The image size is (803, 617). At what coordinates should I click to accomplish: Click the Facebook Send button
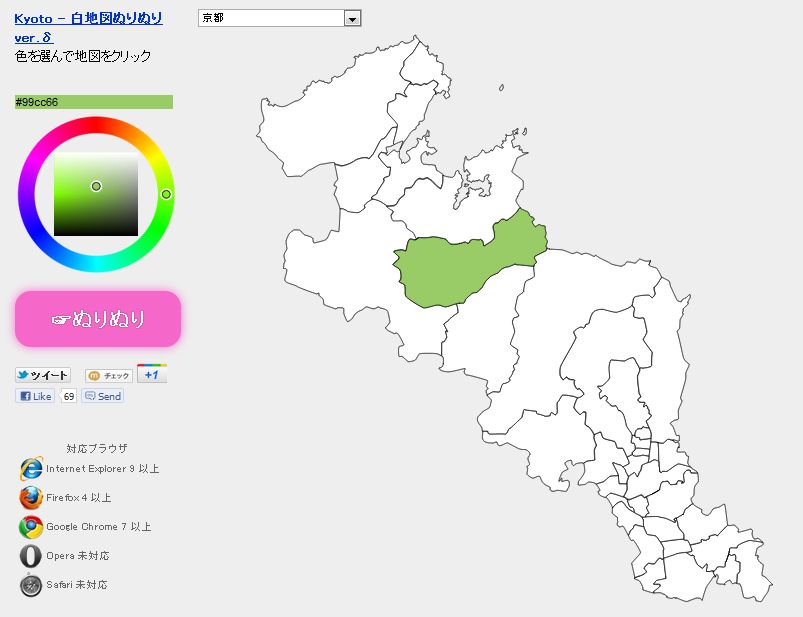click(x=103, y=396)
